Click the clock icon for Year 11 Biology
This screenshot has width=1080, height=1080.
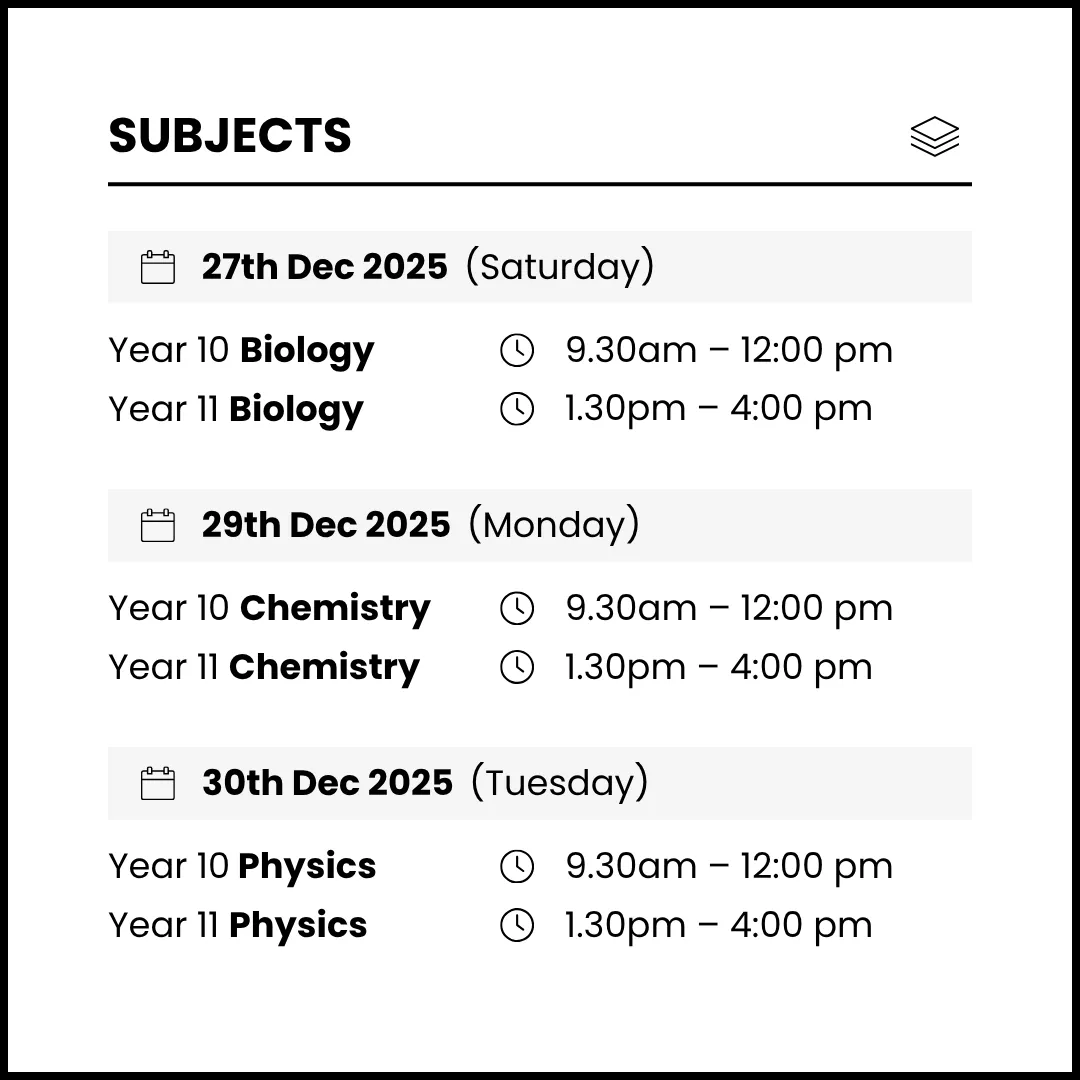[517, 408]
